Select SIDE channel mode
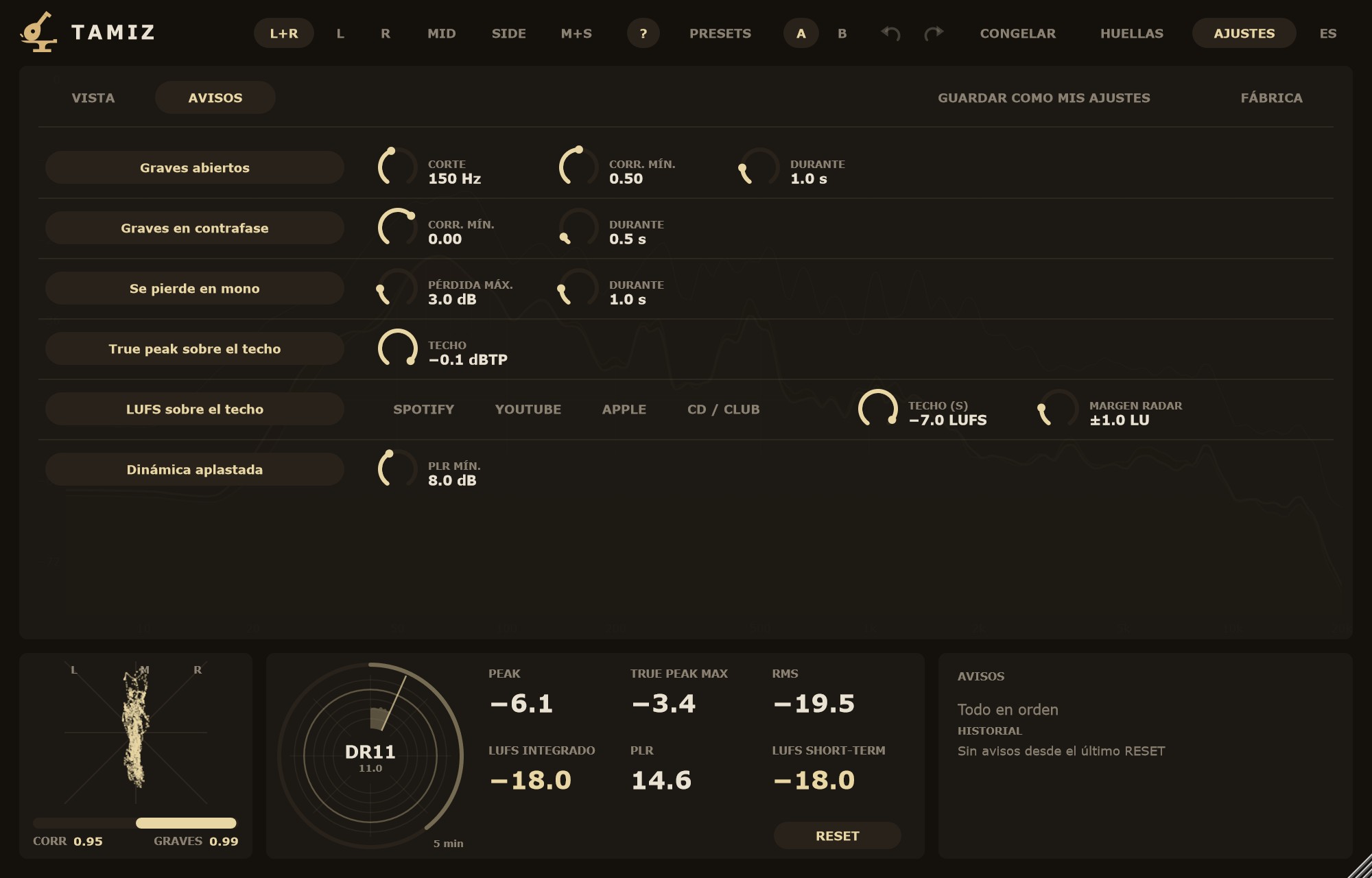The height and width of the screenshot is (878, 1372). 509,33
